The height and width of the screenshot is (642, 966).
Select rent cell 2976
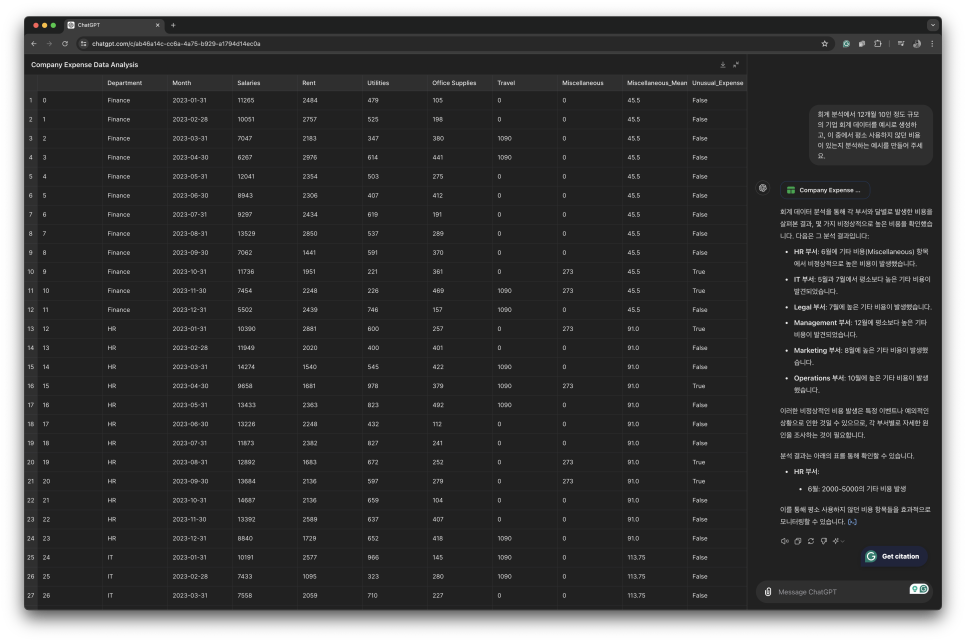(x=330, y=158)
